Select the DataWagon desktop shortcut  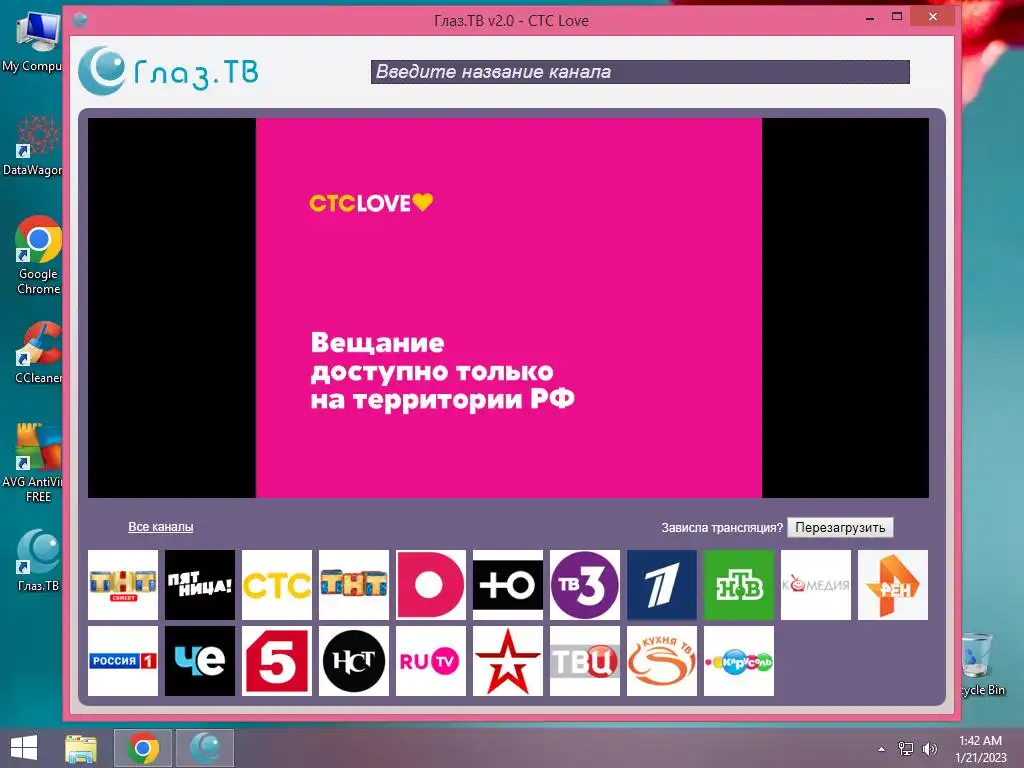tap(33, 145)
